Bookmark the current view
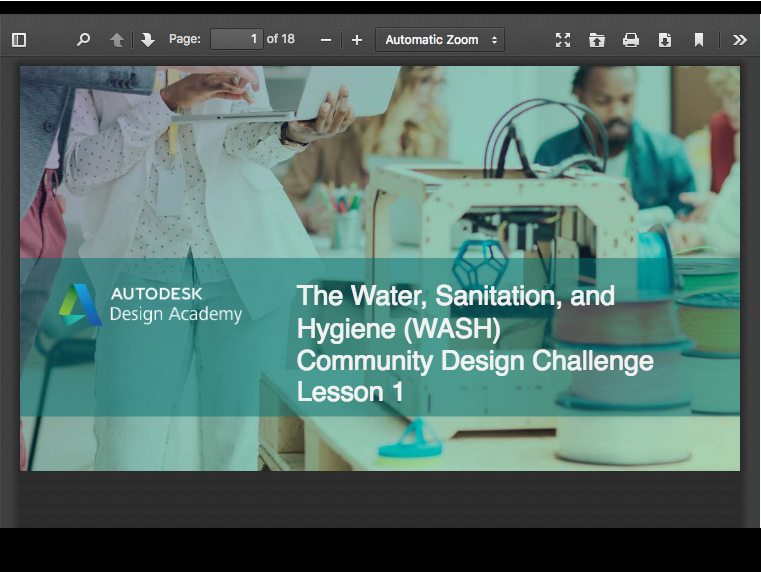Image resolution: width=761 pixels, height=572 pixels. (699, 40)
